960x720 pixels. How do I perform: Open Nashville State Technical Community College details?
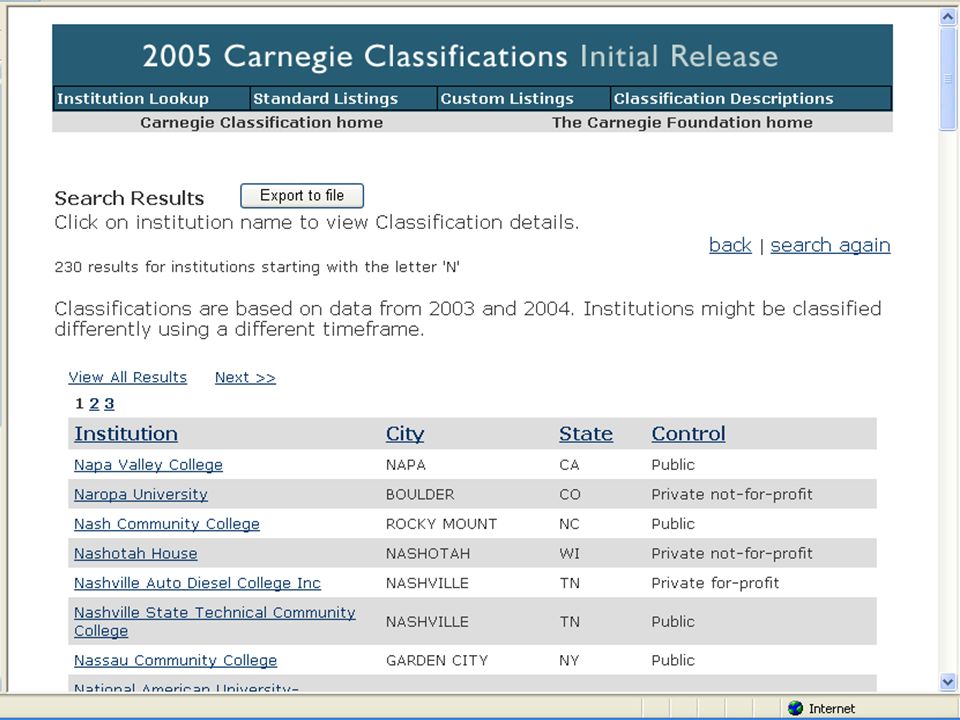[214, 621]
